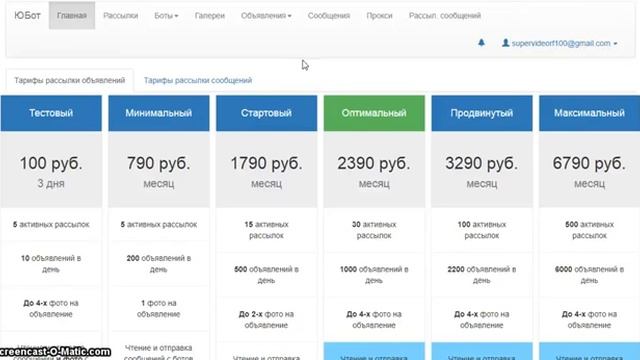Click 2200 объявлений в день text

(x=482, y=275)
